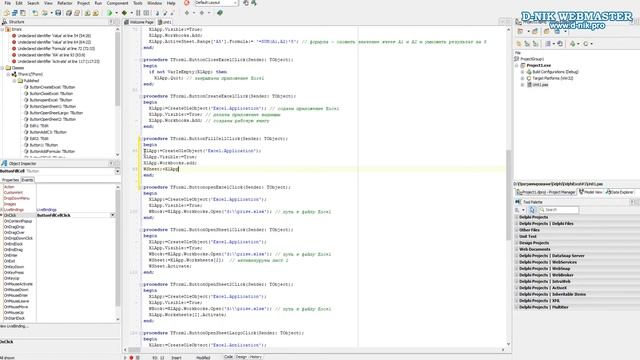The image size is (640, 360).
Task: Switch to Events tab in Object Inspector
Action: 27,180
